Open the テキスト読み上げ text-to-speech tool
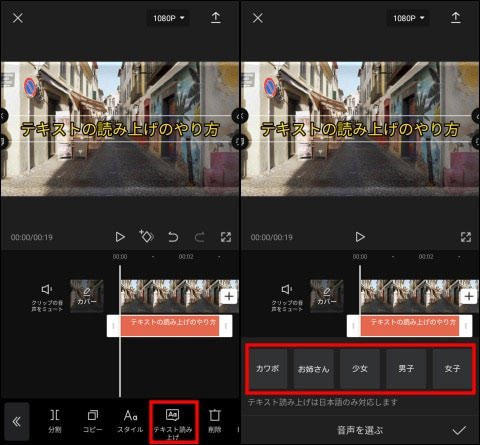Screen dimensions: 480x445 click(x=173, y=423)
